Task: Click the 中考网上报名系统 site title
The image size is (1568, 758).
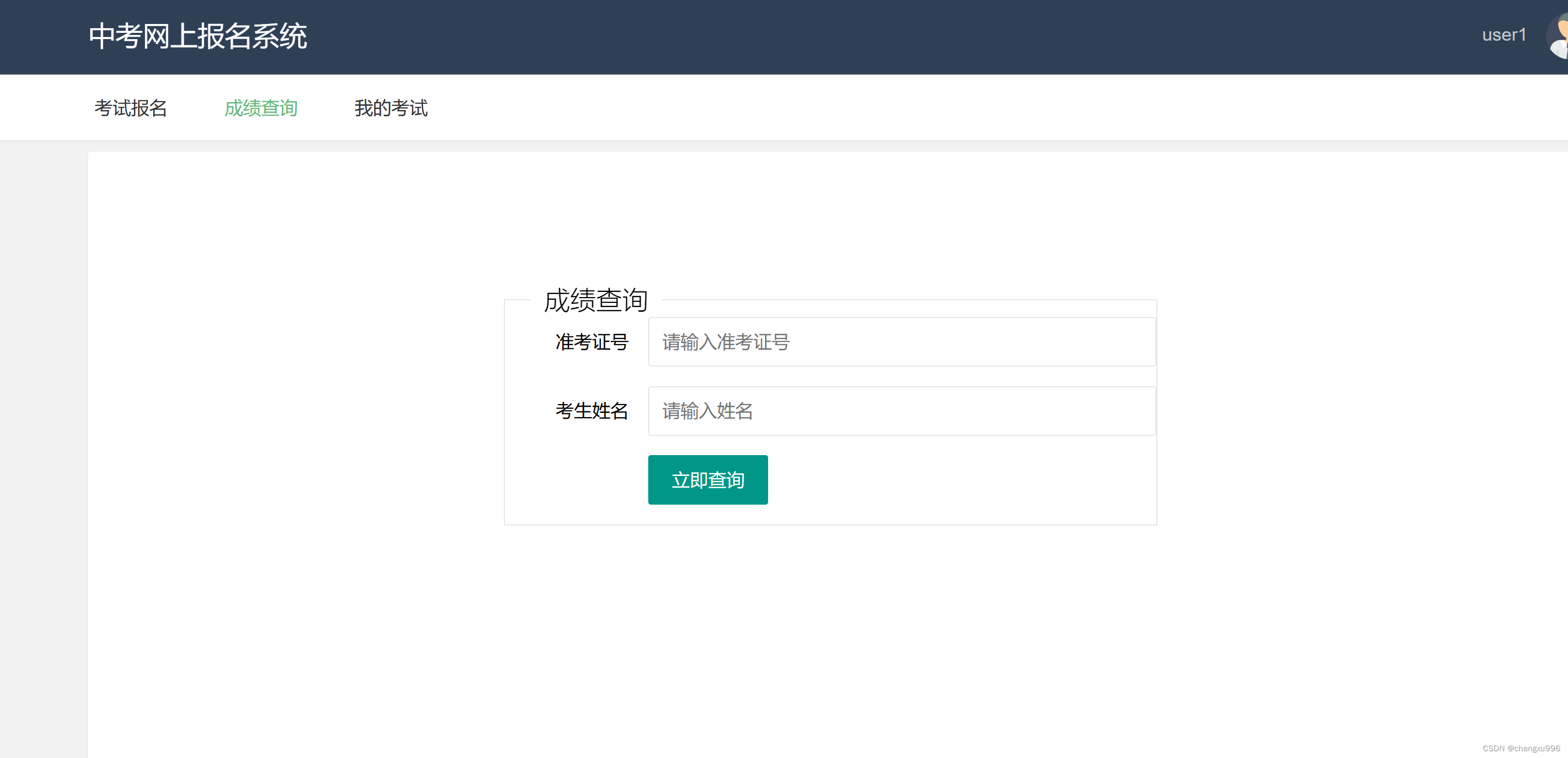Action: click(198, 36)
